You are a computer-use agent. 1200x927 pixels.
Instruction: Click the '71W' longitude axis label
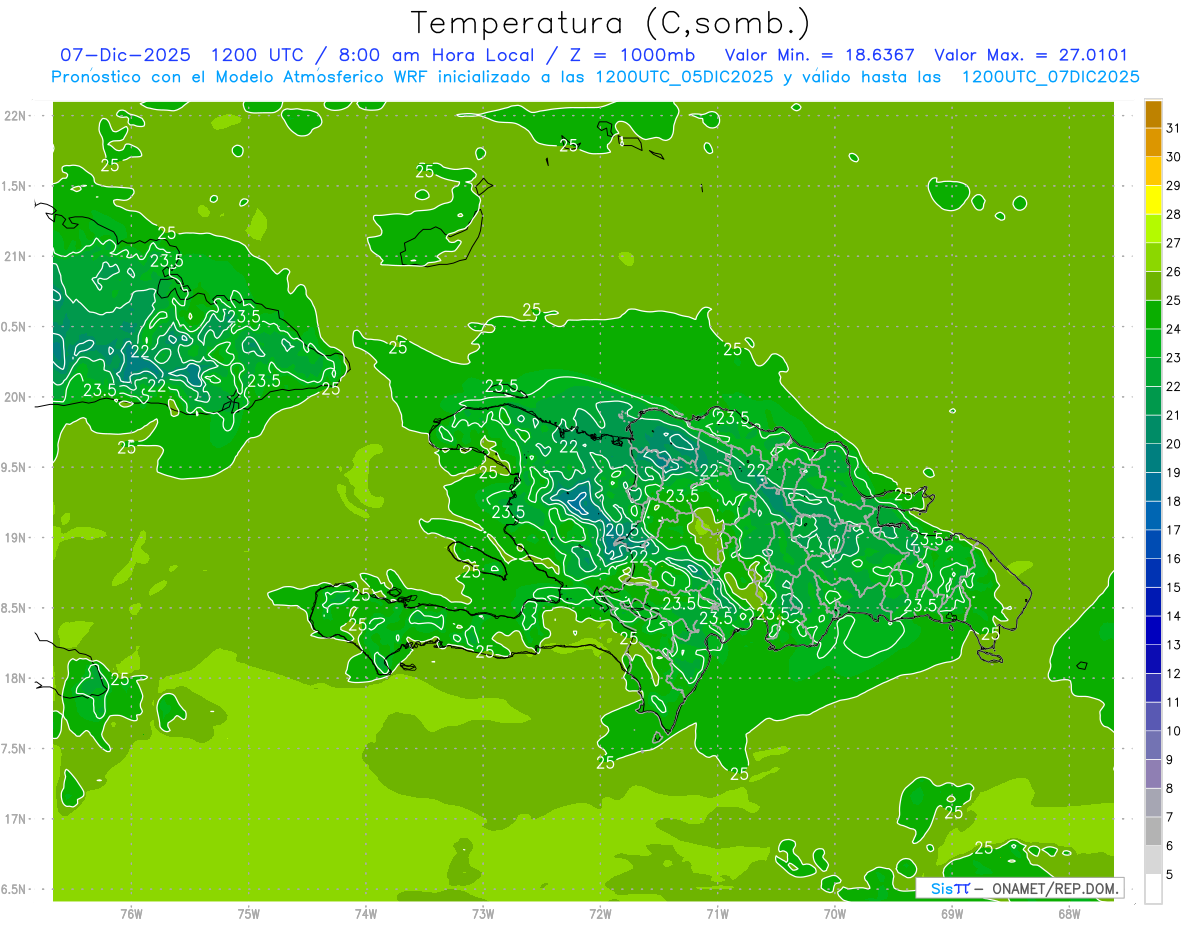click(717, 913)
